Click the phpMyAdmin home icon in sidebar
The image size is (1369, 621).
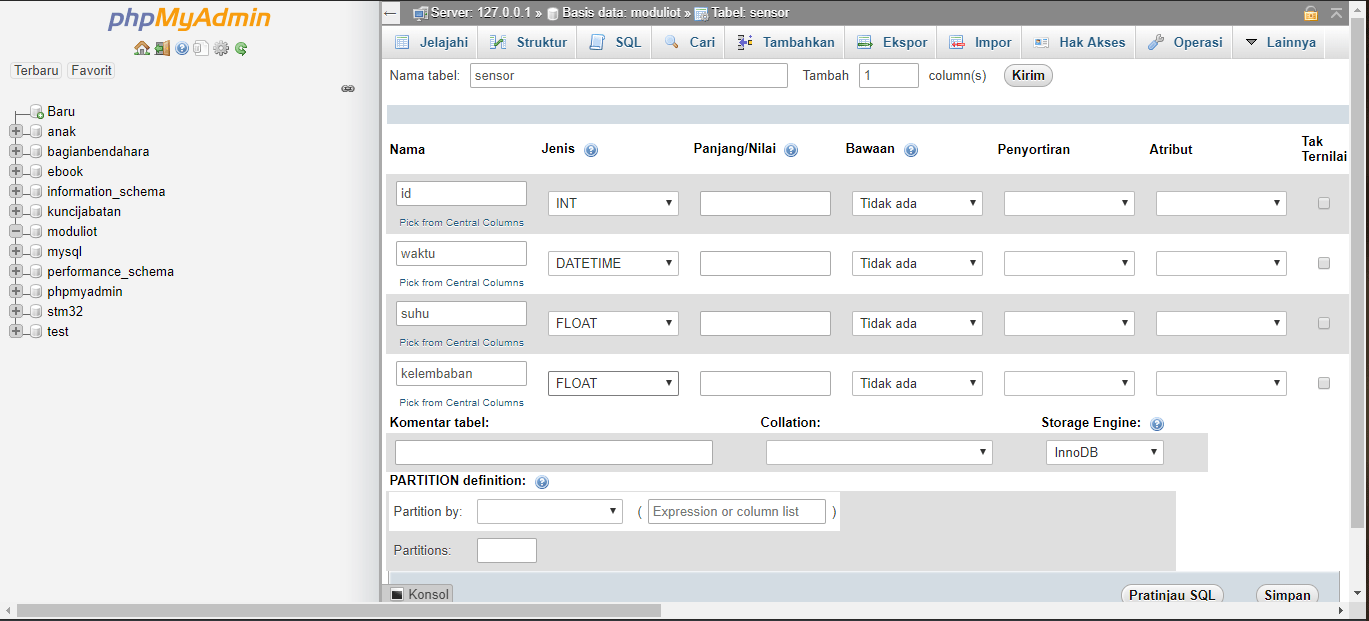point(142,48)
